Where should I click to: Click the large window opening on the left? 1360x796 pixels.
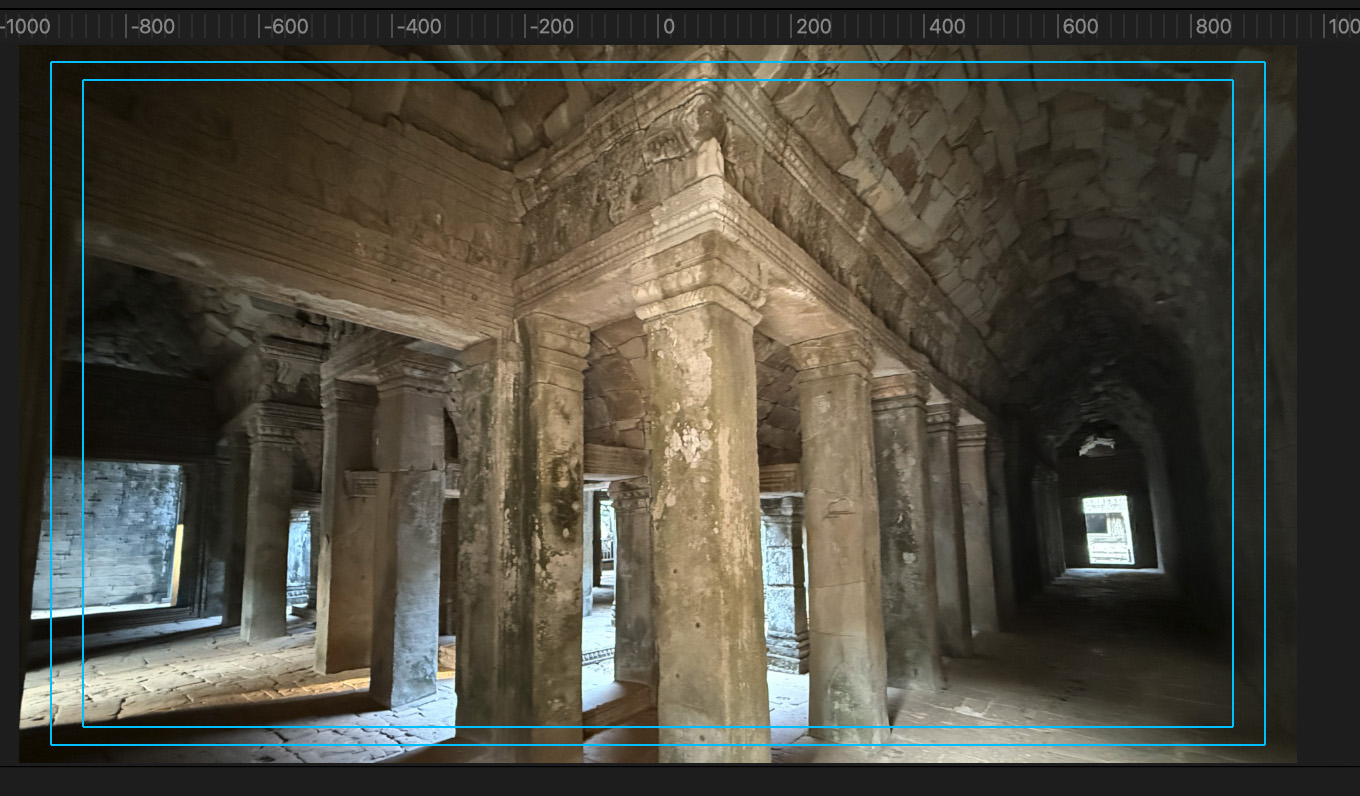click(x=108, y=535)
